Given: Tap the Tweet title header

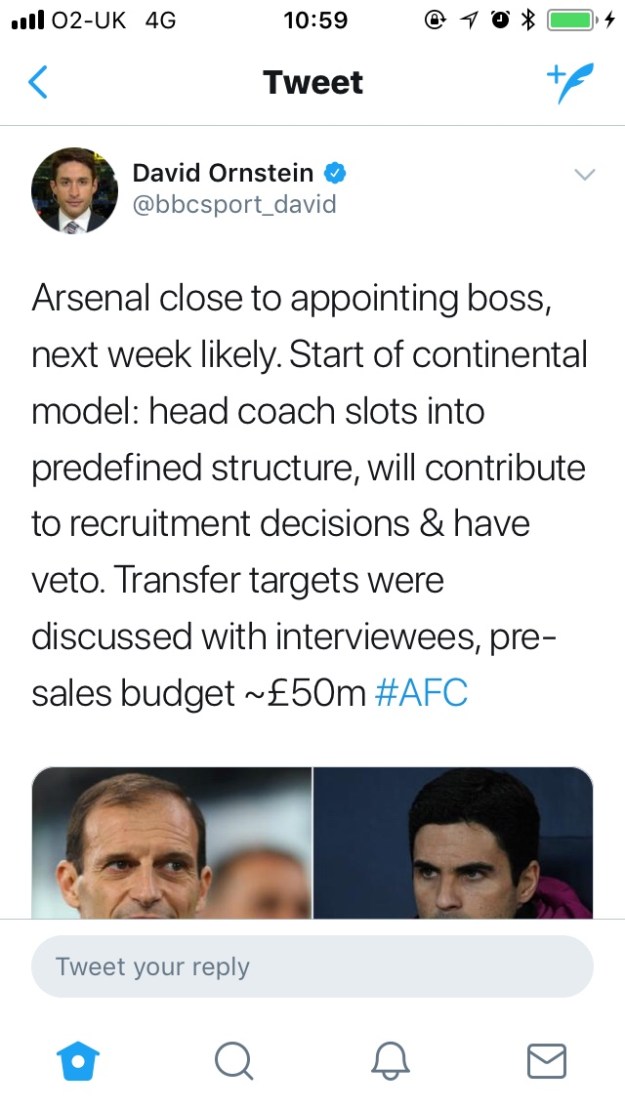Looking at the screenshot, I should (313, 82).
